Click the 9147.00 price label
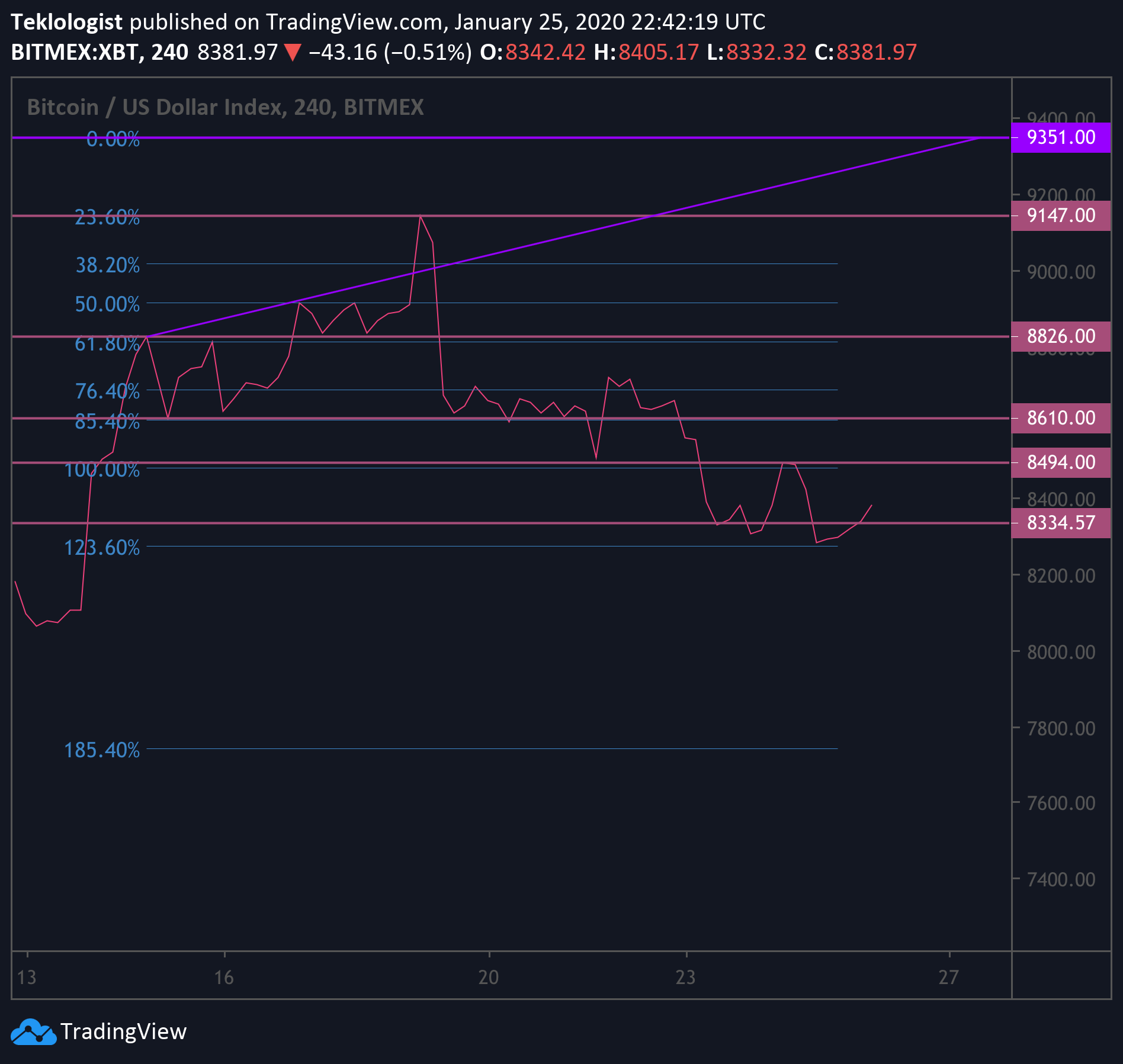This screenshot has width=1123, height=1064. point(1061,216)
